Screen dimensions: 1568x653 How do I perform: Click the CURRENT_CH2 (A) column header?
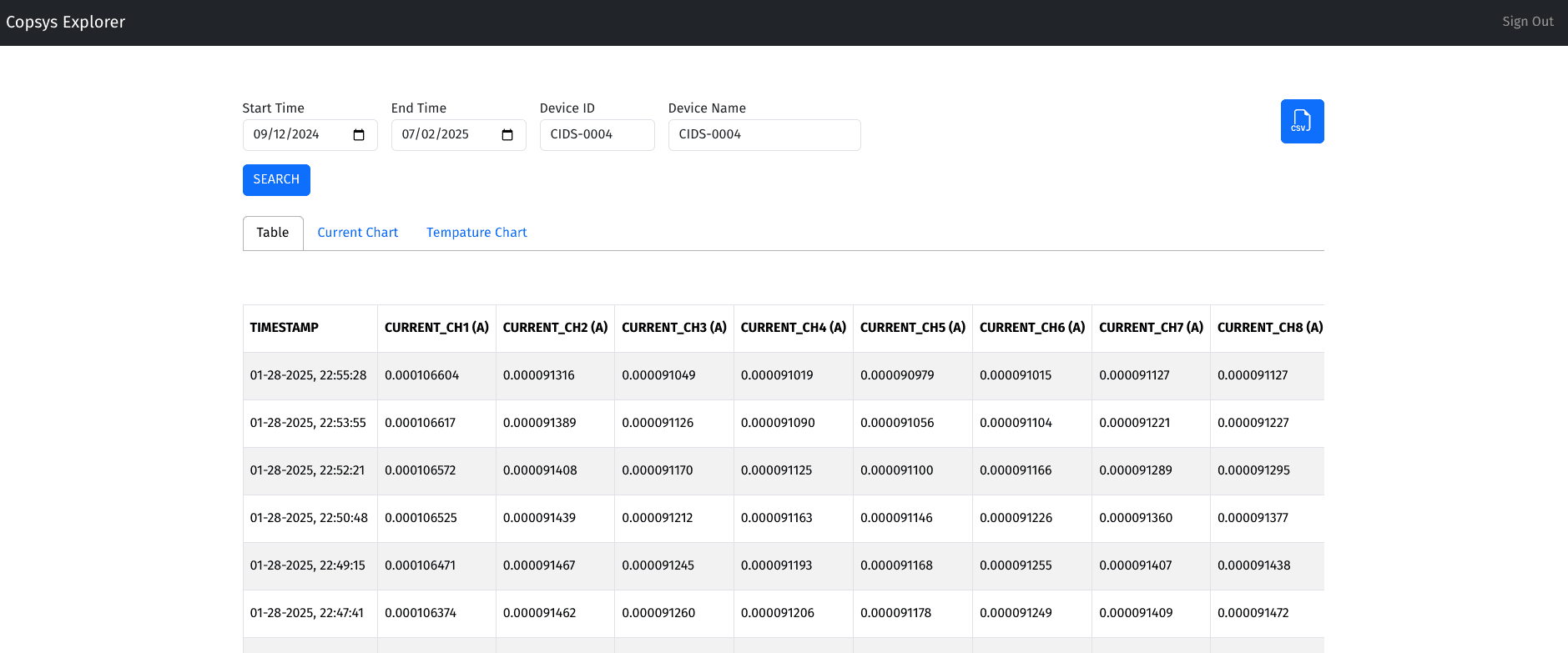point(555,328)
